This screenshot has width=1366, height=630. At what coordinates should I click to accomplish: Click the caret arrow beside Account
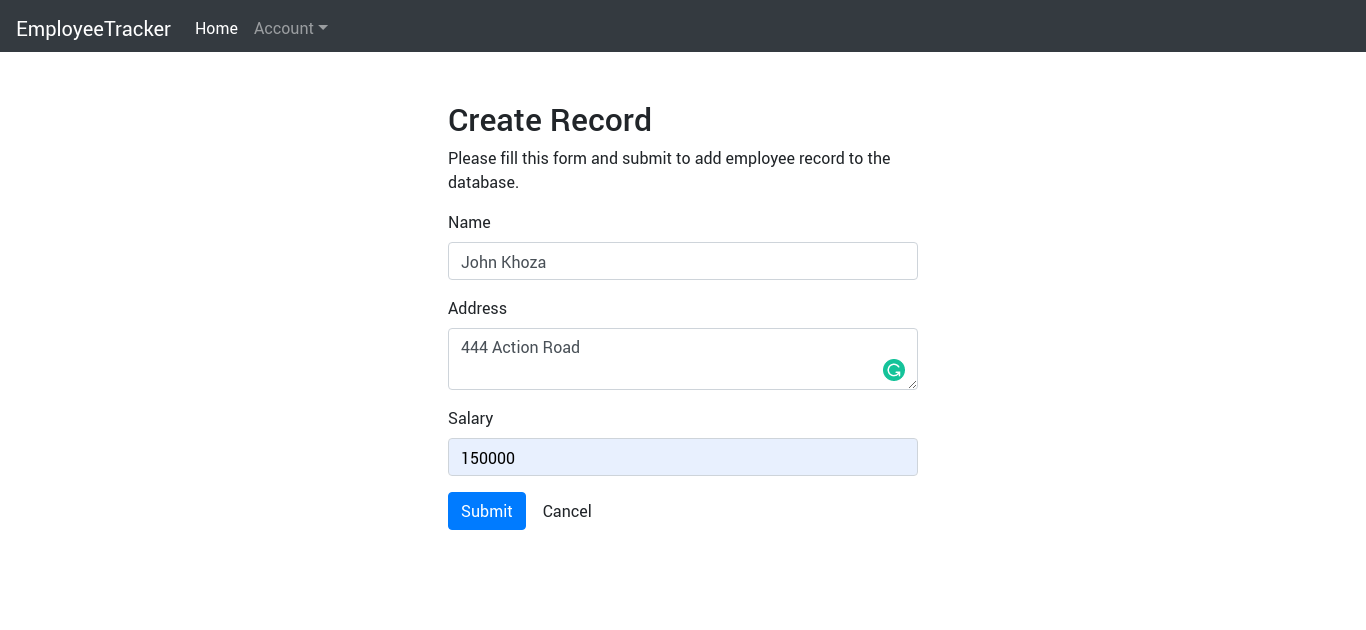point(323,28)
